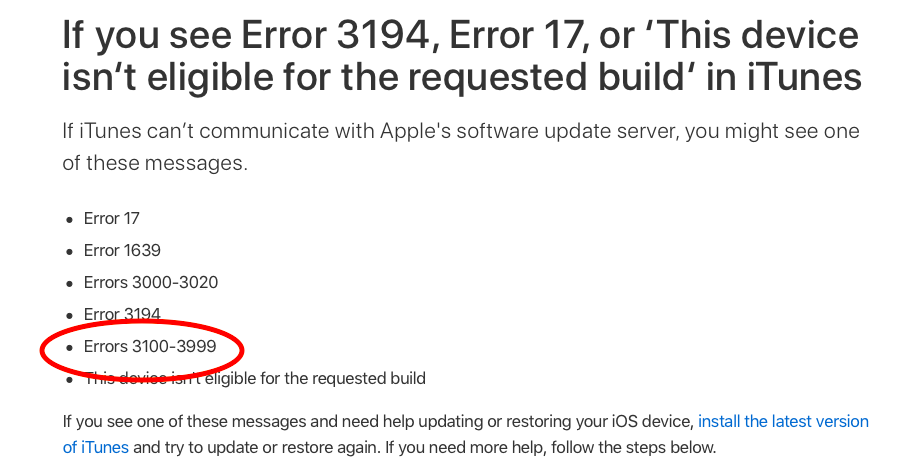Click the bullet dot before Errors 3000-3020

70,284
